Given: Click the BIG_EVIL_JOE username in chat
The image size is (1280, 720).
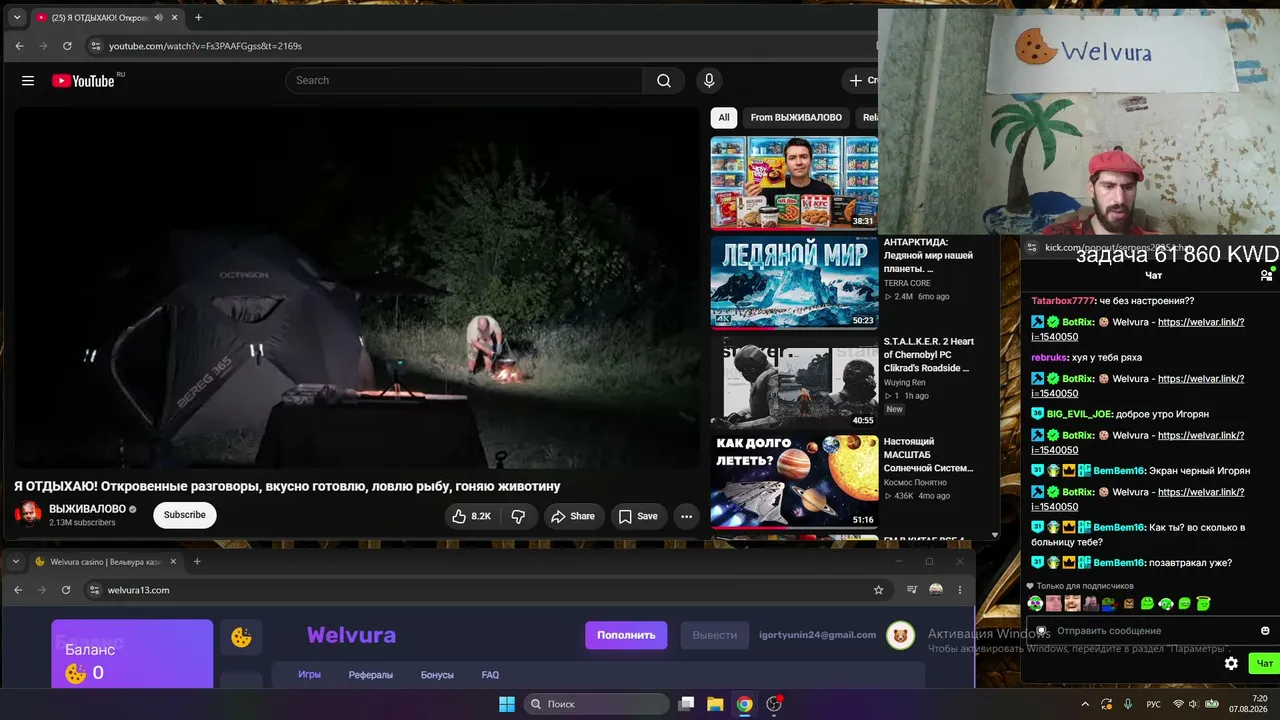Looking at the screenshot, I should click(x=1079, y=414).
